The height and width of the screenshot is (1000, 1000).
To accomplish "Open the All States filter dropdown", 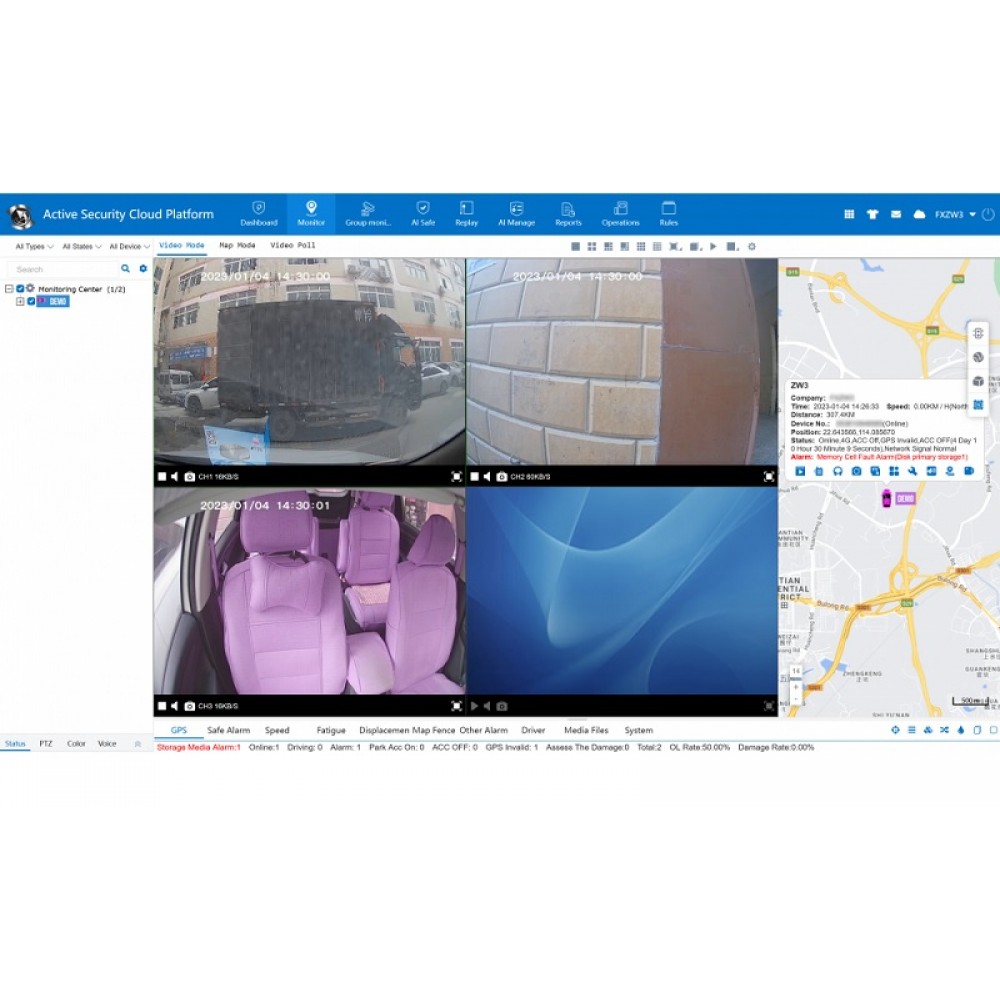I will tap(81, 246).
